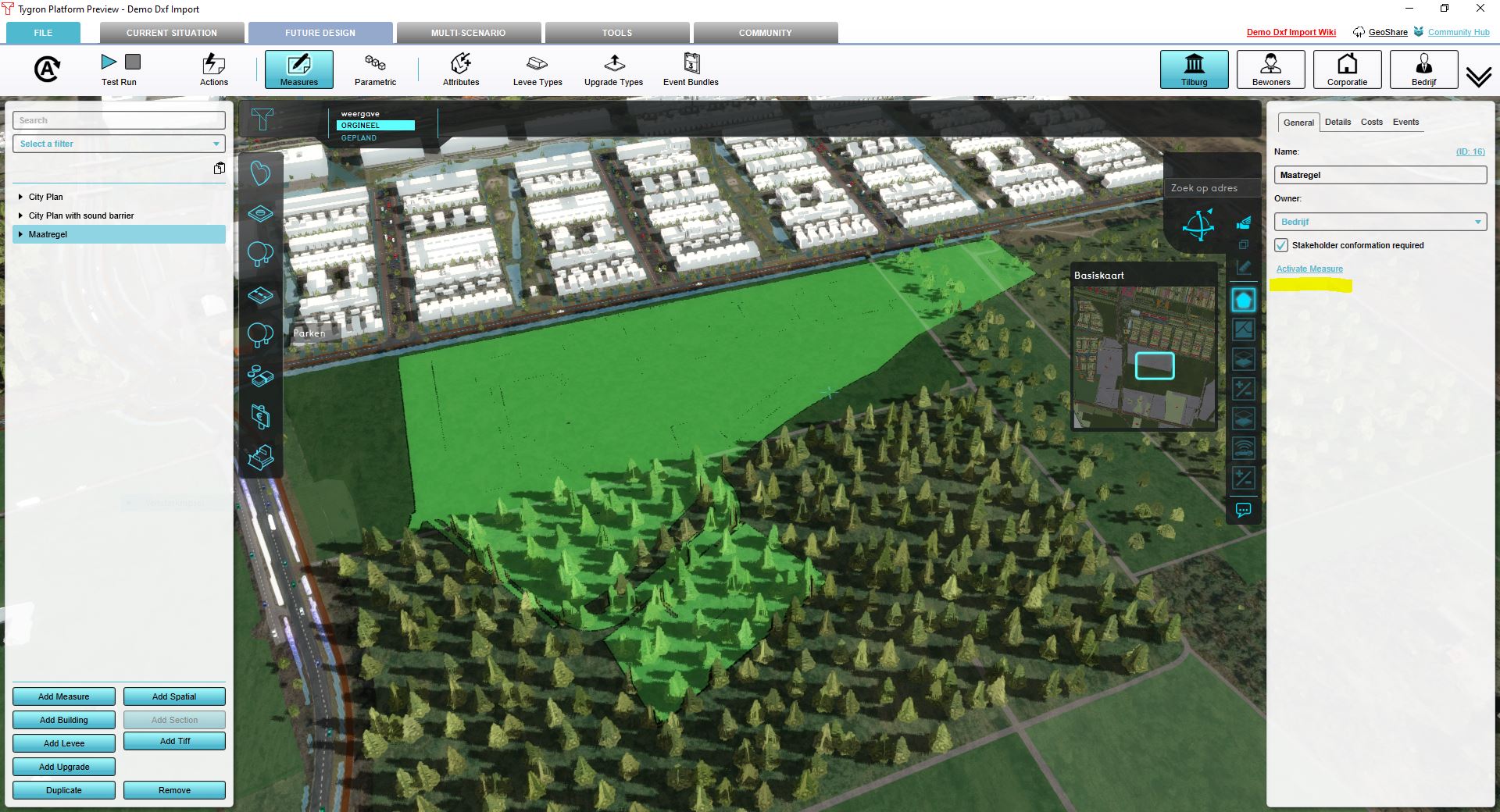Click the Activate Measure link
1500x812 pixels.
coord(1309,269)
